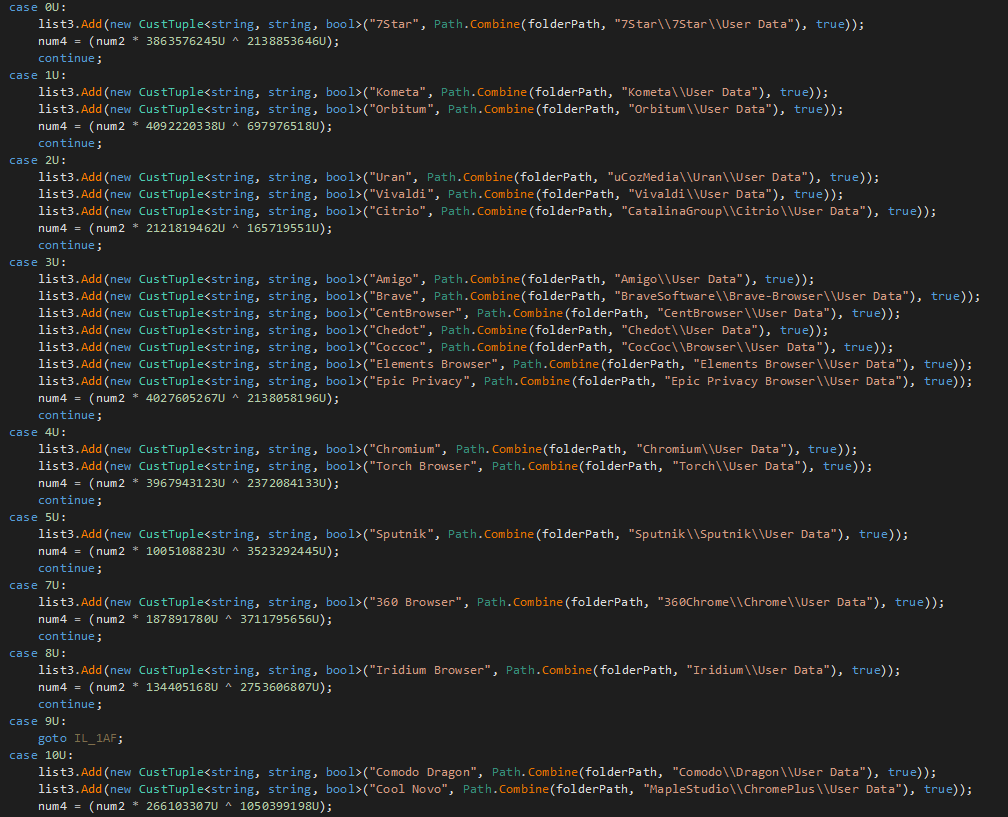Screen dimensions: 1008x817
Task: Click the "case 5U:" label
Action: [x=37, y=517]
